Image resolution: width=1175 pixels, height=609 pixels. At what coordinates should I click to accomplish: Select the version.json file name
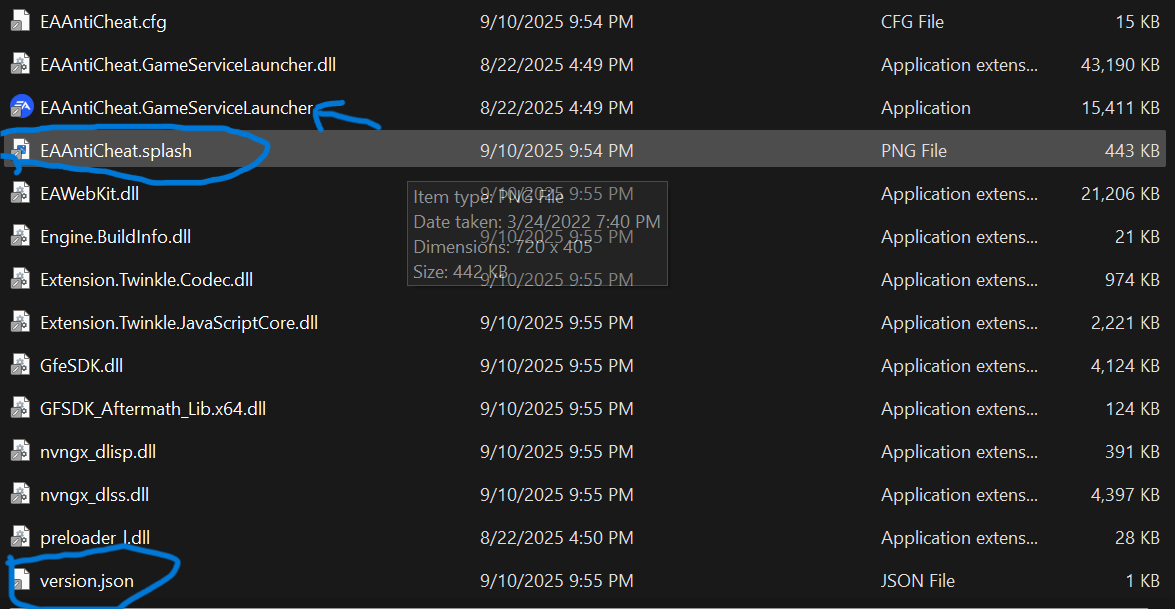(x=87, y=580)
